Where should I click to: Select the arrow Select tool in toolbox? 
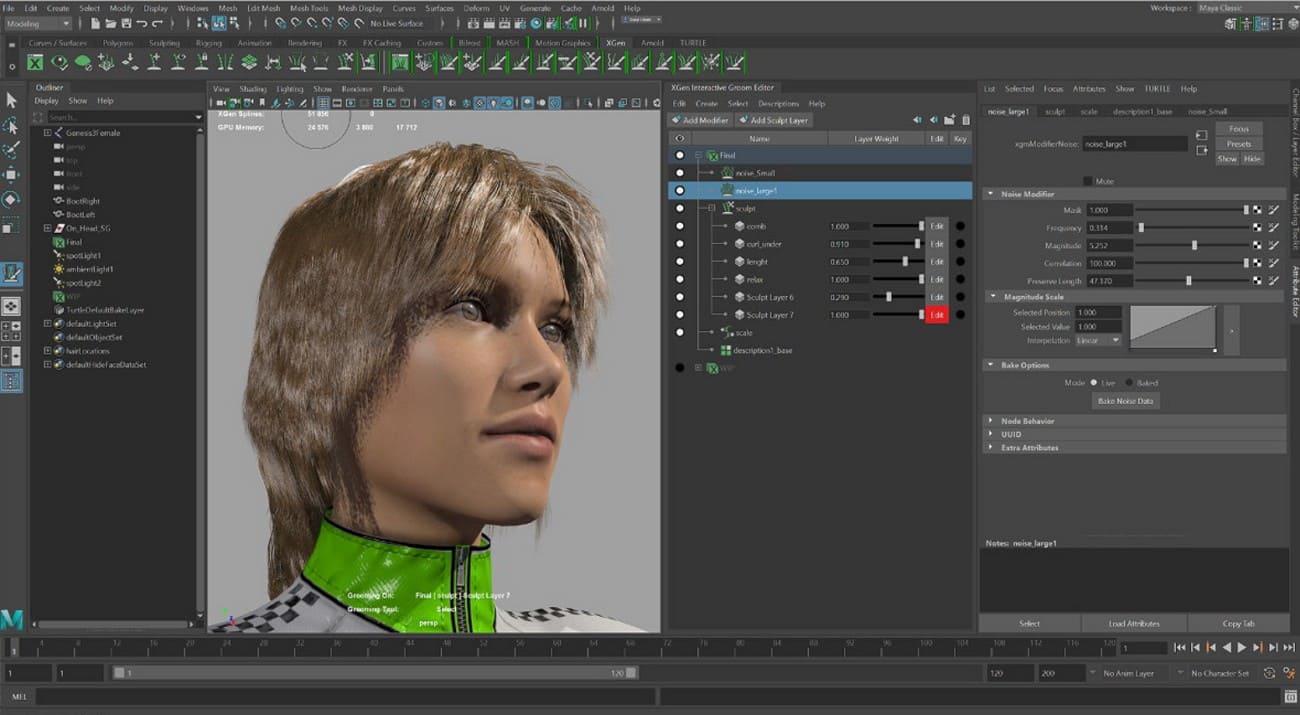(x=12, y=100)
